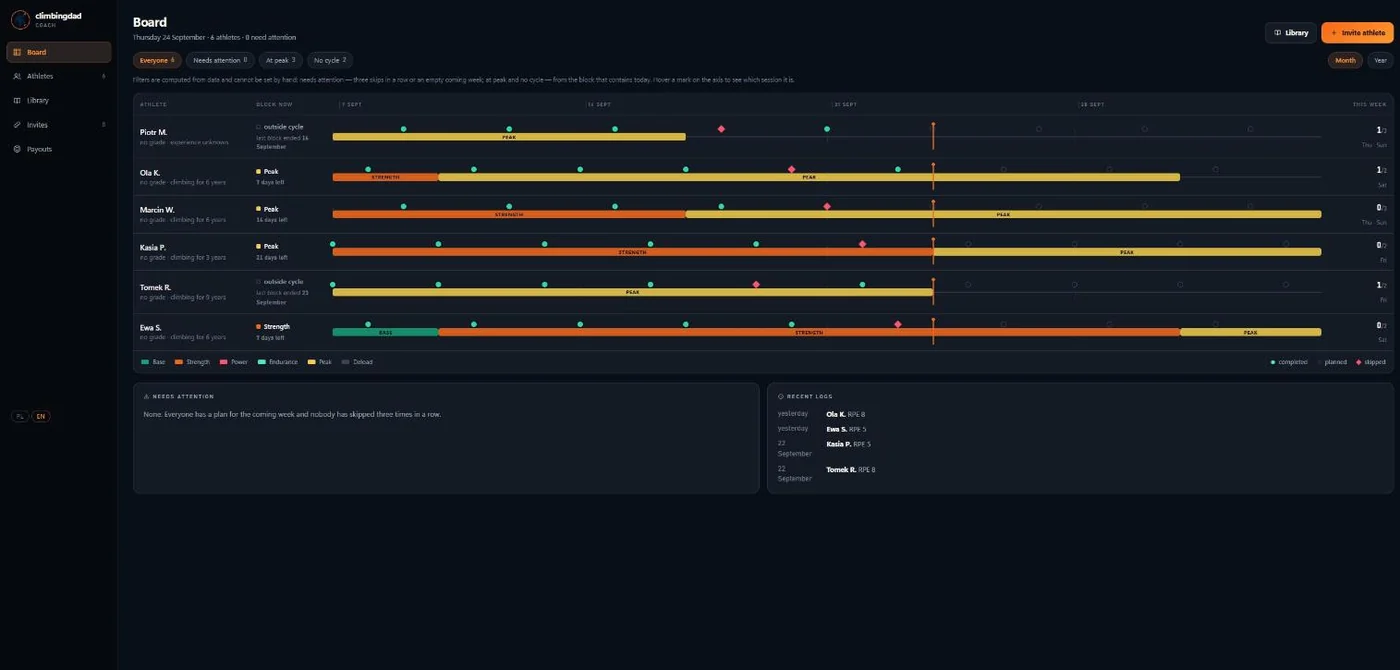Go to Board in sidebar
This screenshot has width=1400, height=670.
(x=59, y=52)
